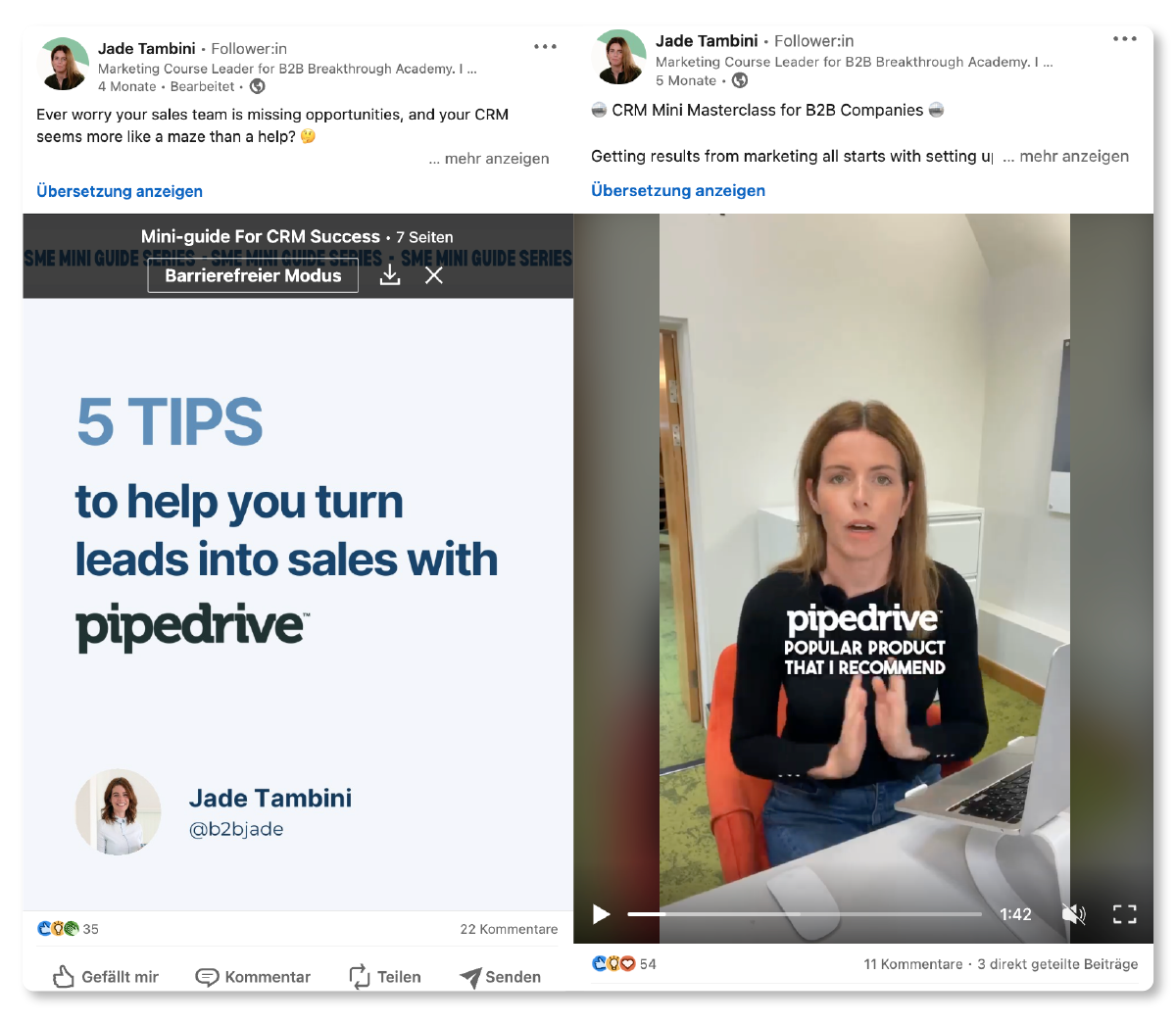Play the CRM Mini Masterclass video
This screenshot has width=1176, height=1024.
(602, 914)
